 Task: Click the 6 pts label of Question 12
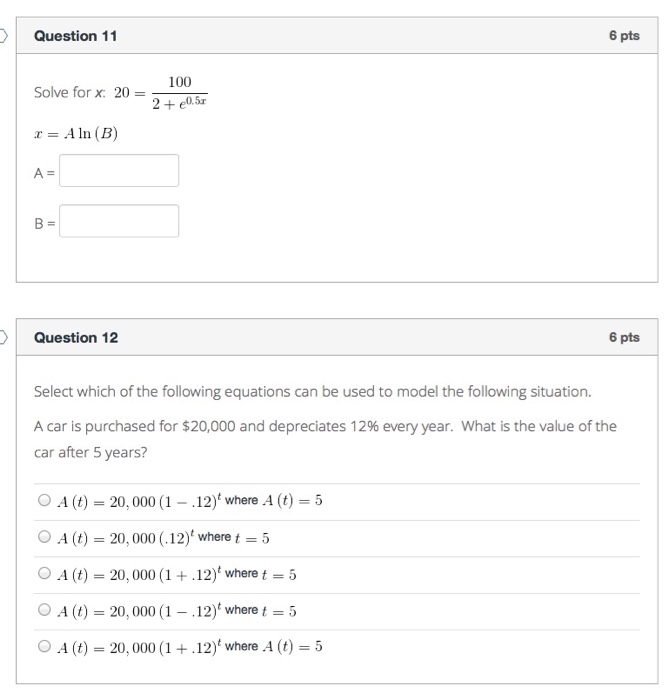click(623, 337)
